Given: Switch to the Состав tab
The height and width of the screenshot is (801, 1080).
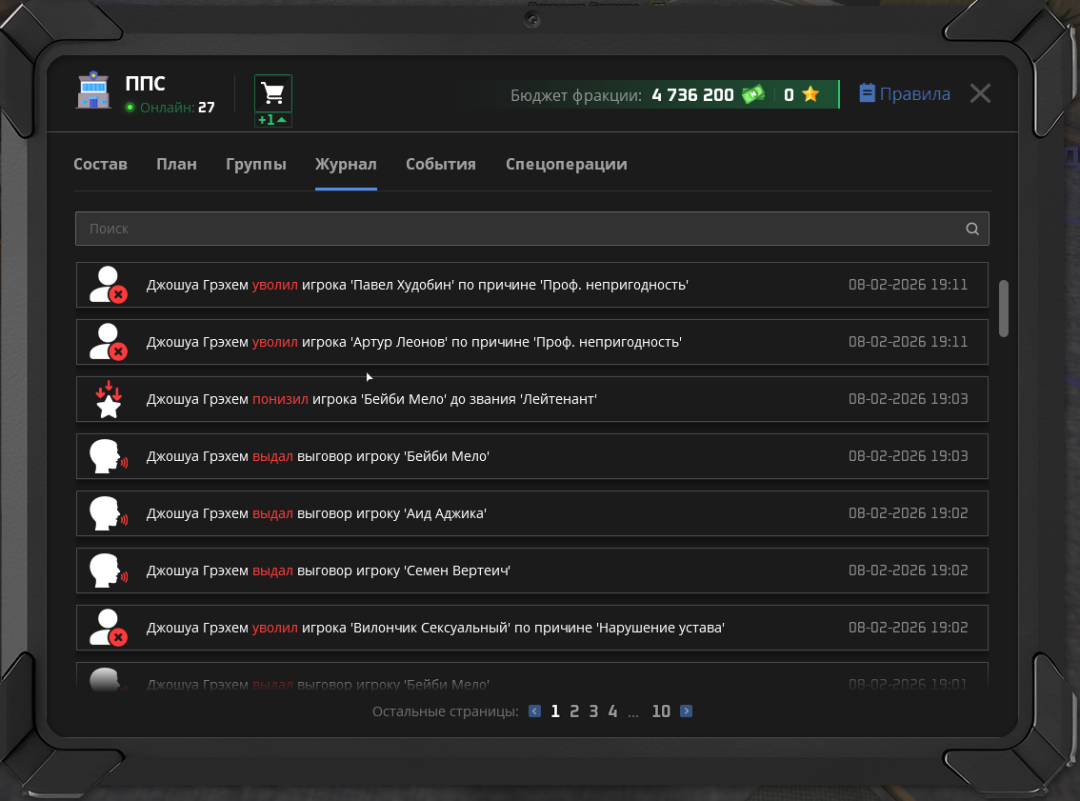Looking at the screenshot, I should pos(100,164).
